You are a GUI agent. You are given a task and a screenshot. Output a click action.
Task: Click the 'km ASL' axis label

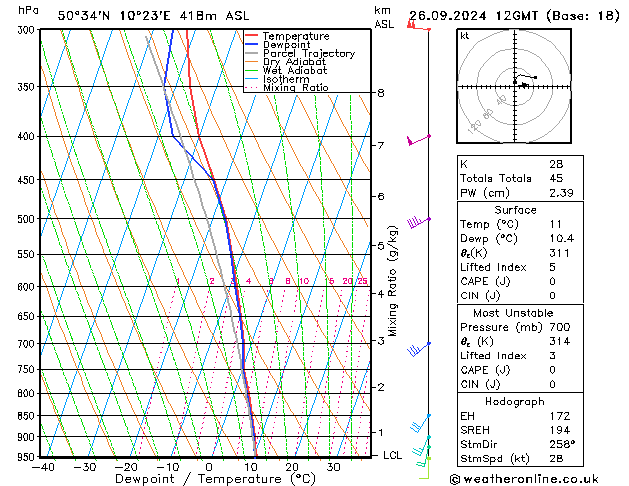(384, 17)
